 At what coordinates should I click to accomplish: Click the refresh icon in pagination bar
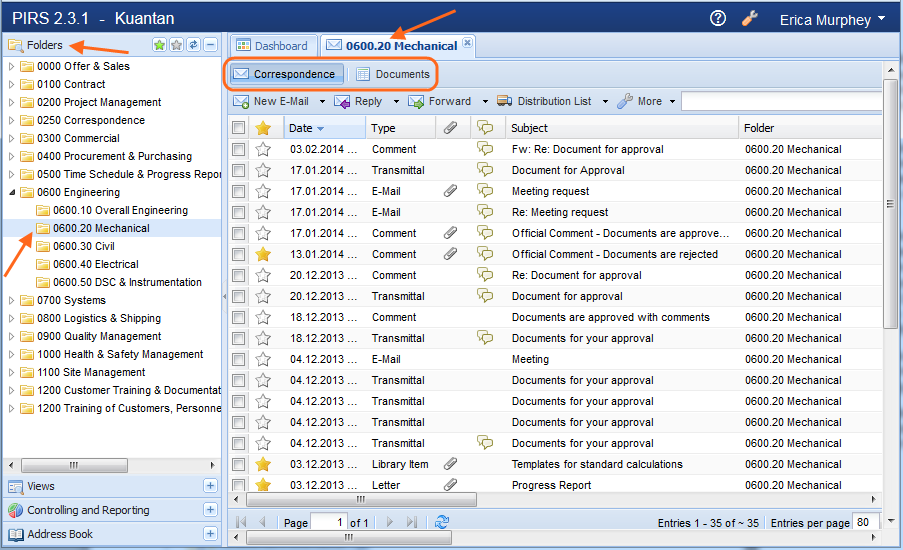[442, 522]
